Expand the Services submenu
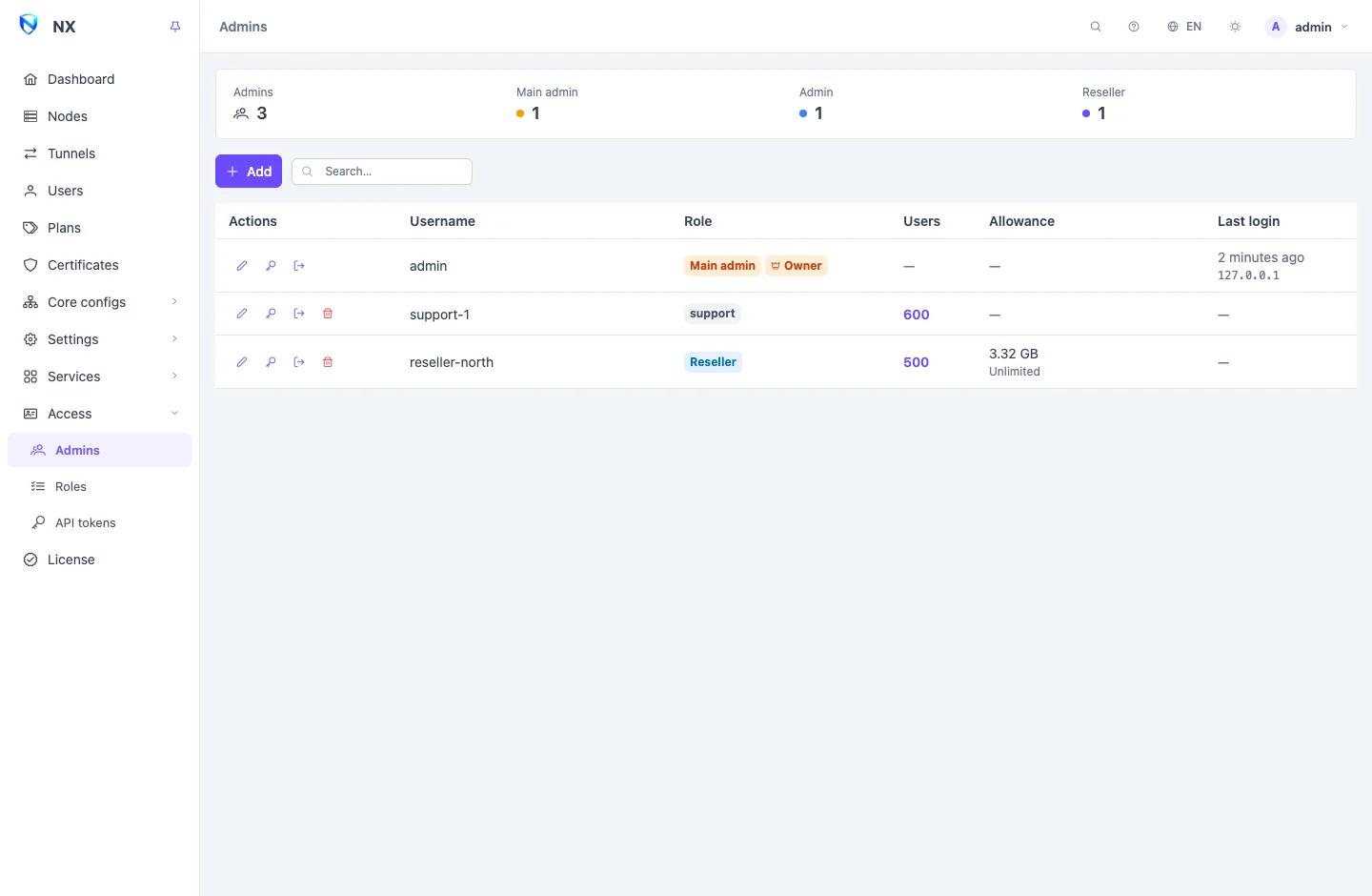Screen dimensions: 1372x896 (100, 377)
